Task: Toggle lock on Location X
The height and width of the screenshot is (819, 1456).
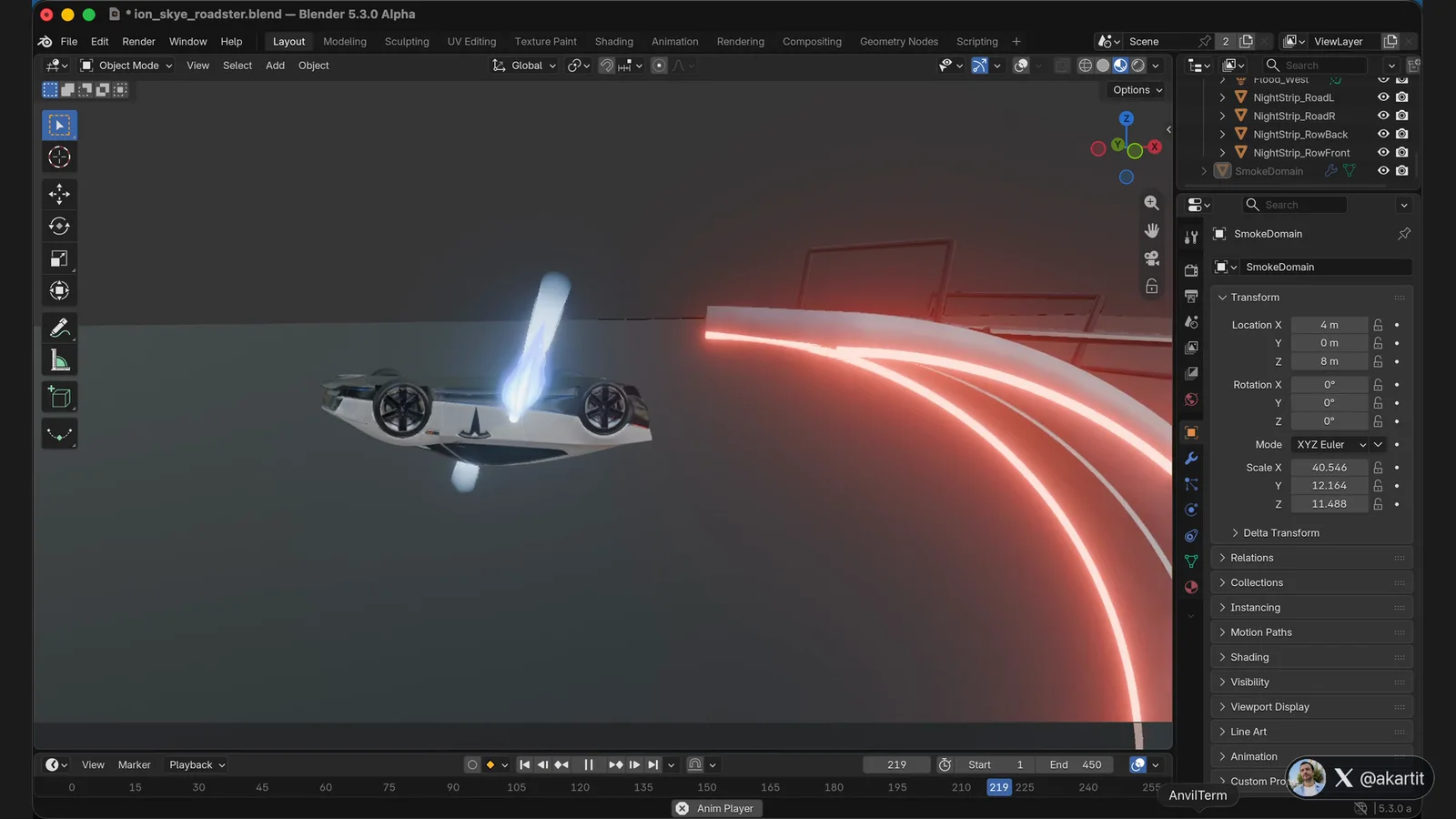Action: (x=1378, y=325)
